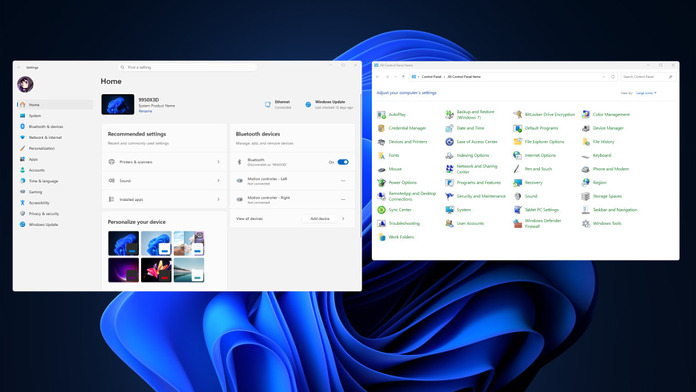Select Accounts in Settings sidebar
Viewport: 696px width, 392px height.
(55, 170)
